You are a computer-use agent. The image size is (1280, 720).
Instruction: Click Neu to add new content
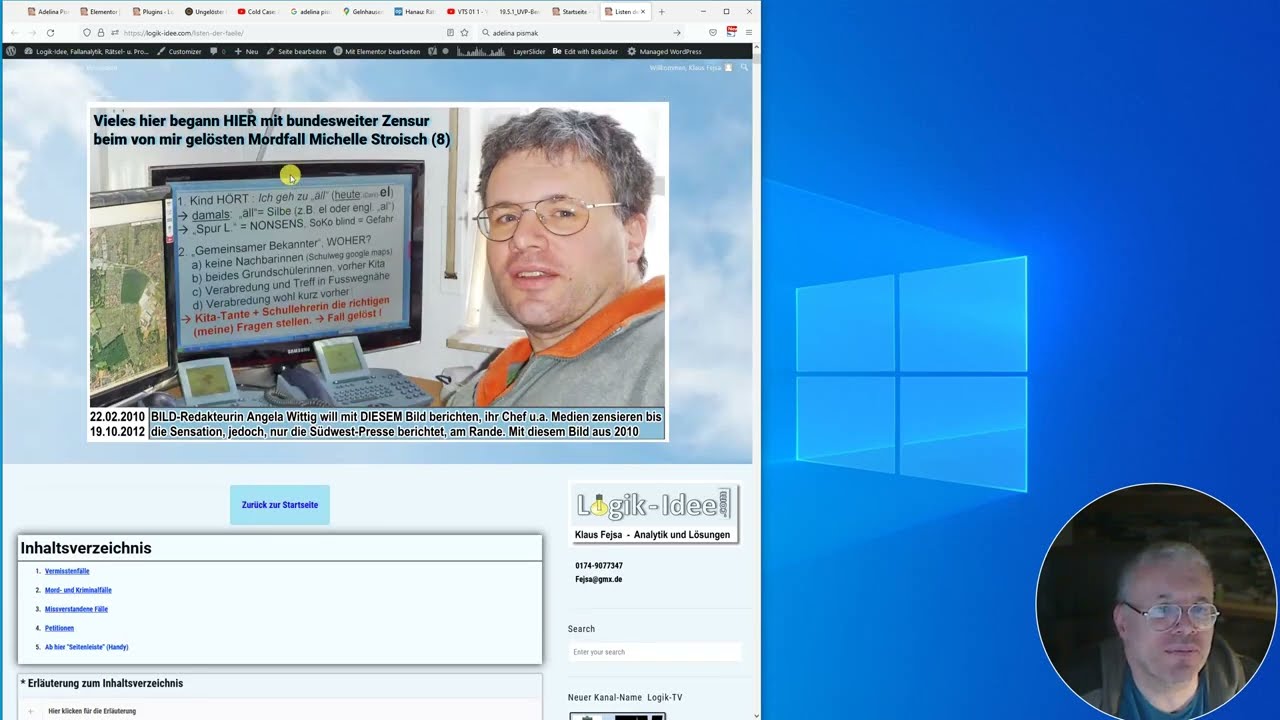click(246, 51)
